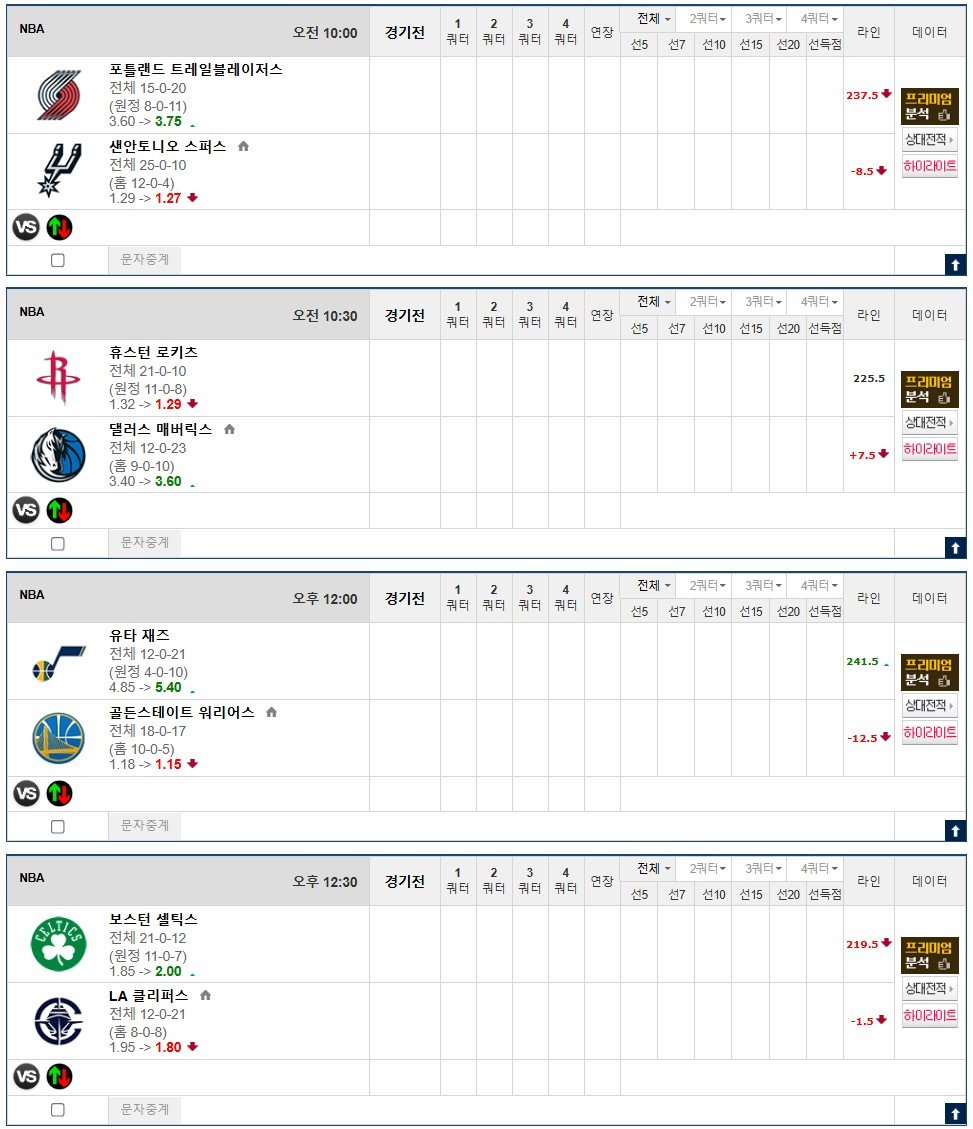Tick the checkbox for the Rockets–Mavericks game
973x1129 pixels.
[57, 544]
